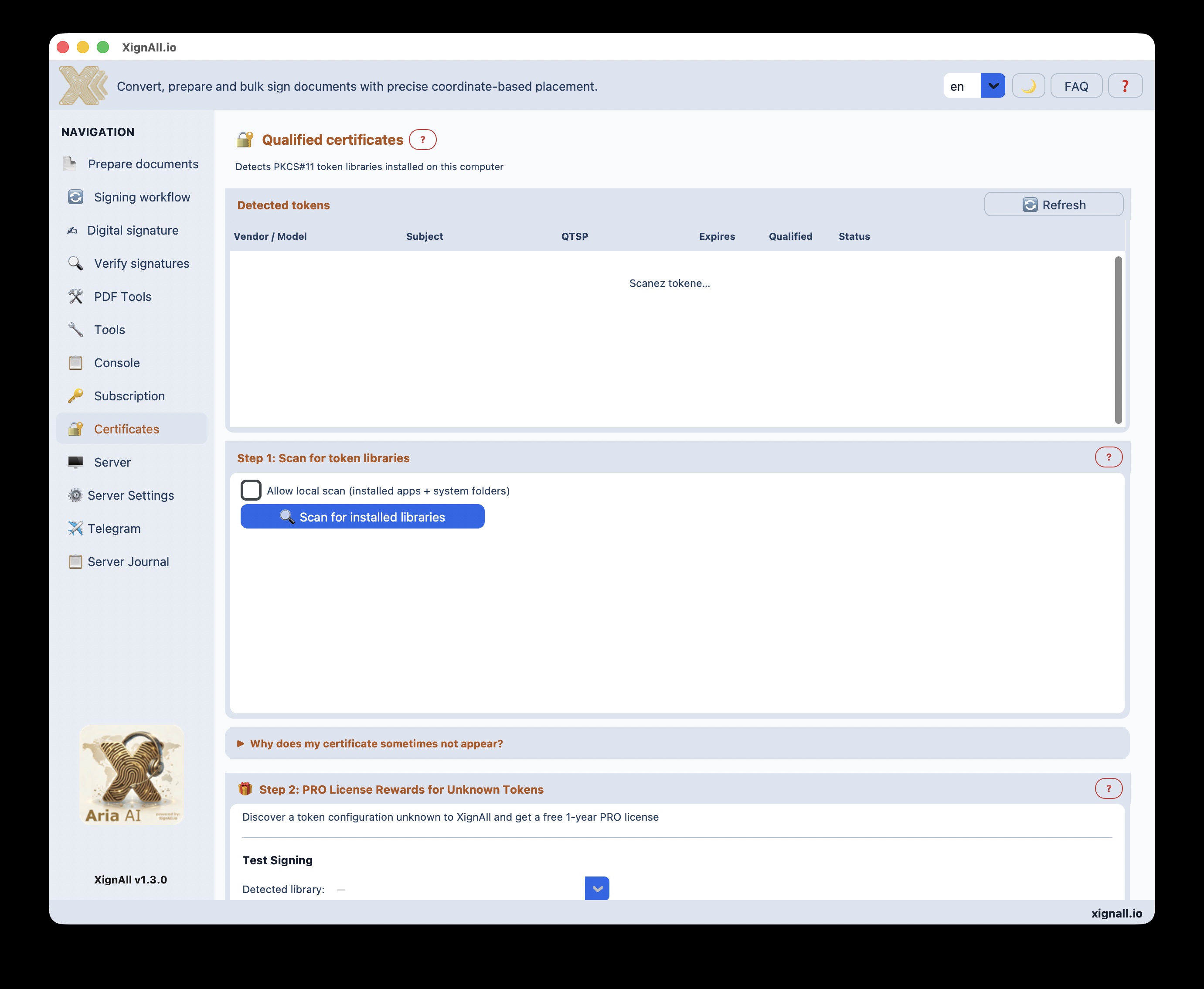Click the Server Journal clipboard icon

[75, 561]
